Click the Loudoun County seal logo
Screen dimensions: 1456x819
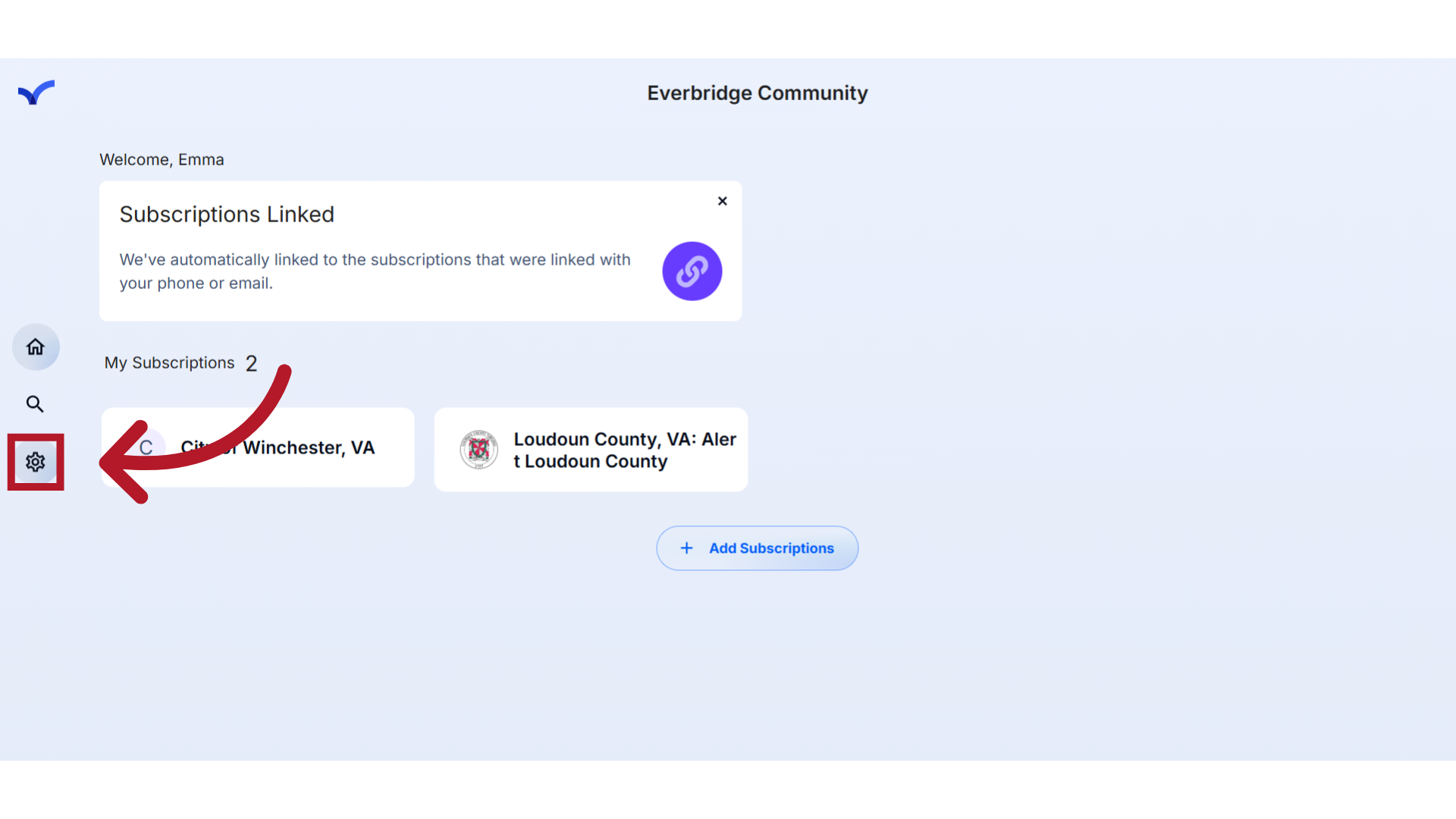tap(479, 450)
